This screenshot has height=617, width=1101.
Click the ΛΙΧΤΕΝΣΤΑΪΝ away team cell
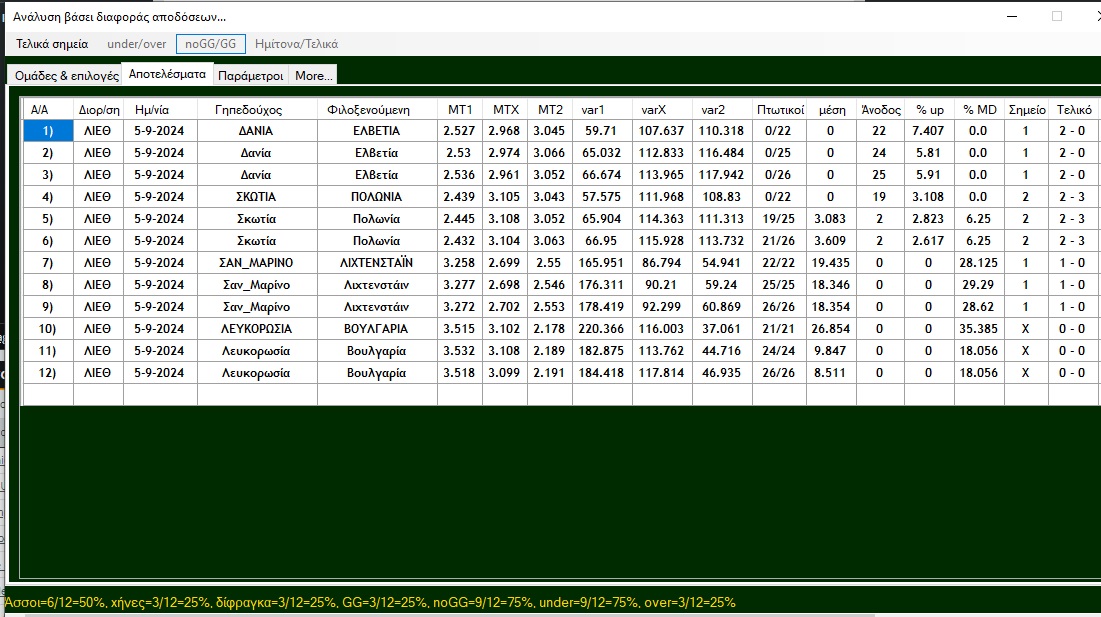point(376,263)
